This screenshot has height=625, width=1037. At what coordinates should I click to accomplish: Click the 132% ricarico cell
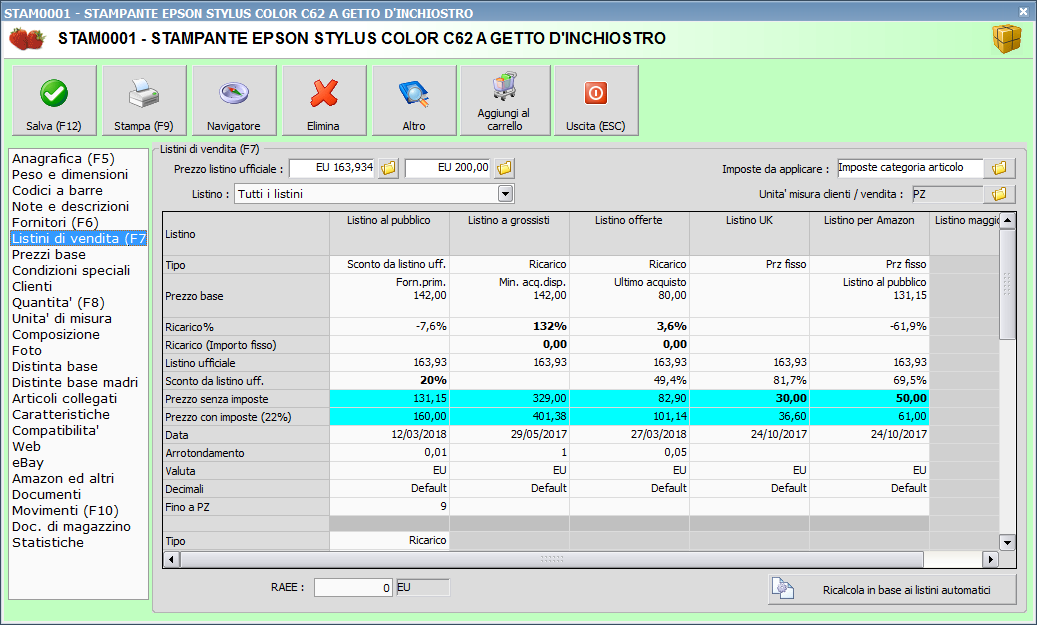click(509, 326)
